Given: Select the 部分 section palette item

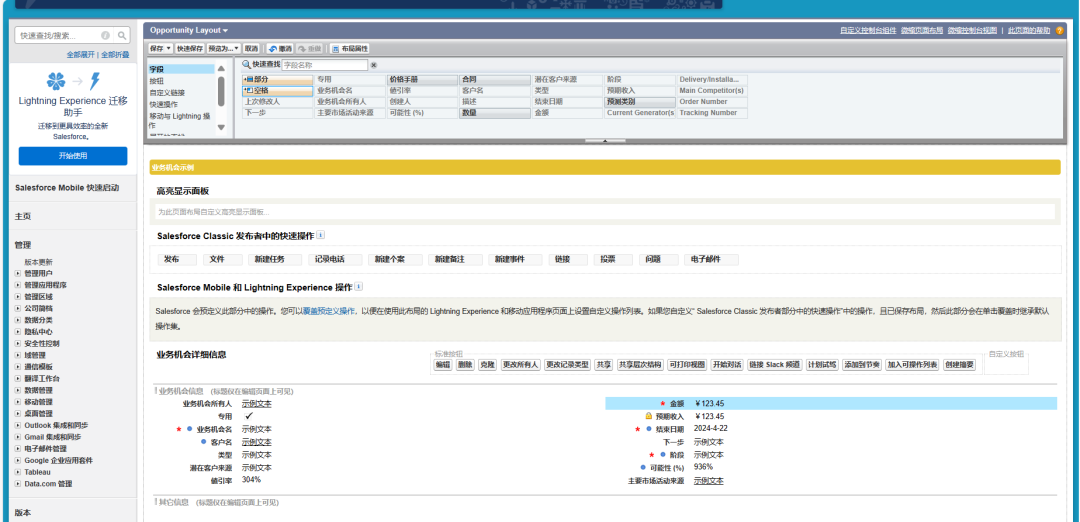Looking at the screenshot, I should click(278, 80).
